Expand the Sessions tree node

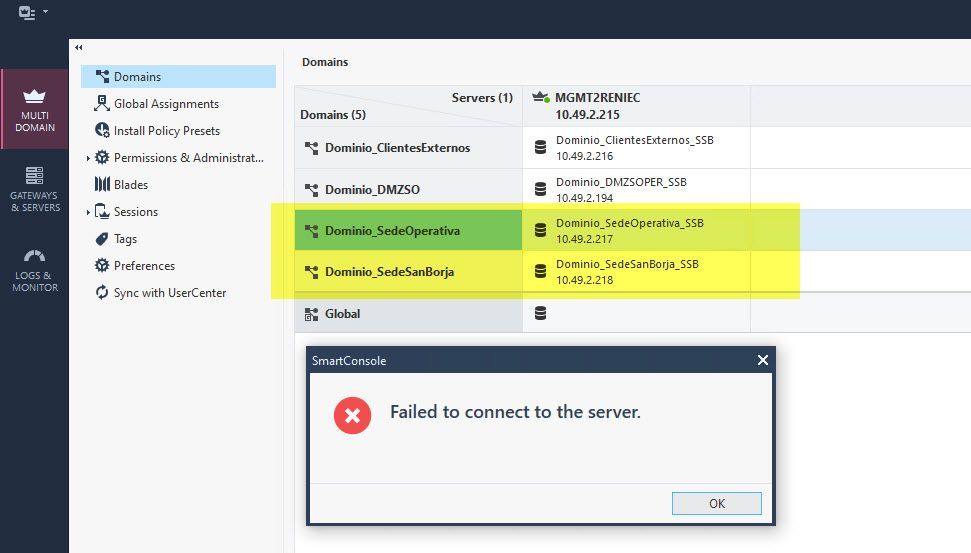[x=88, y=212]
